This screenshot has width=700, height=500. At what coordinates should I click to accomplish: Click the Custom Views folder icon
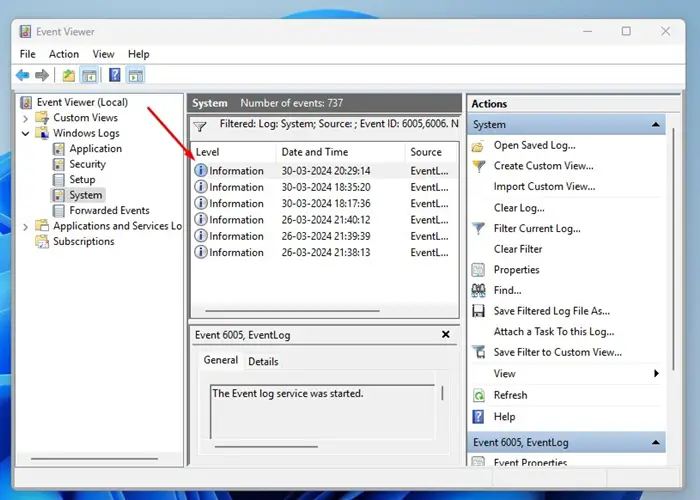[x=42, y=118]
